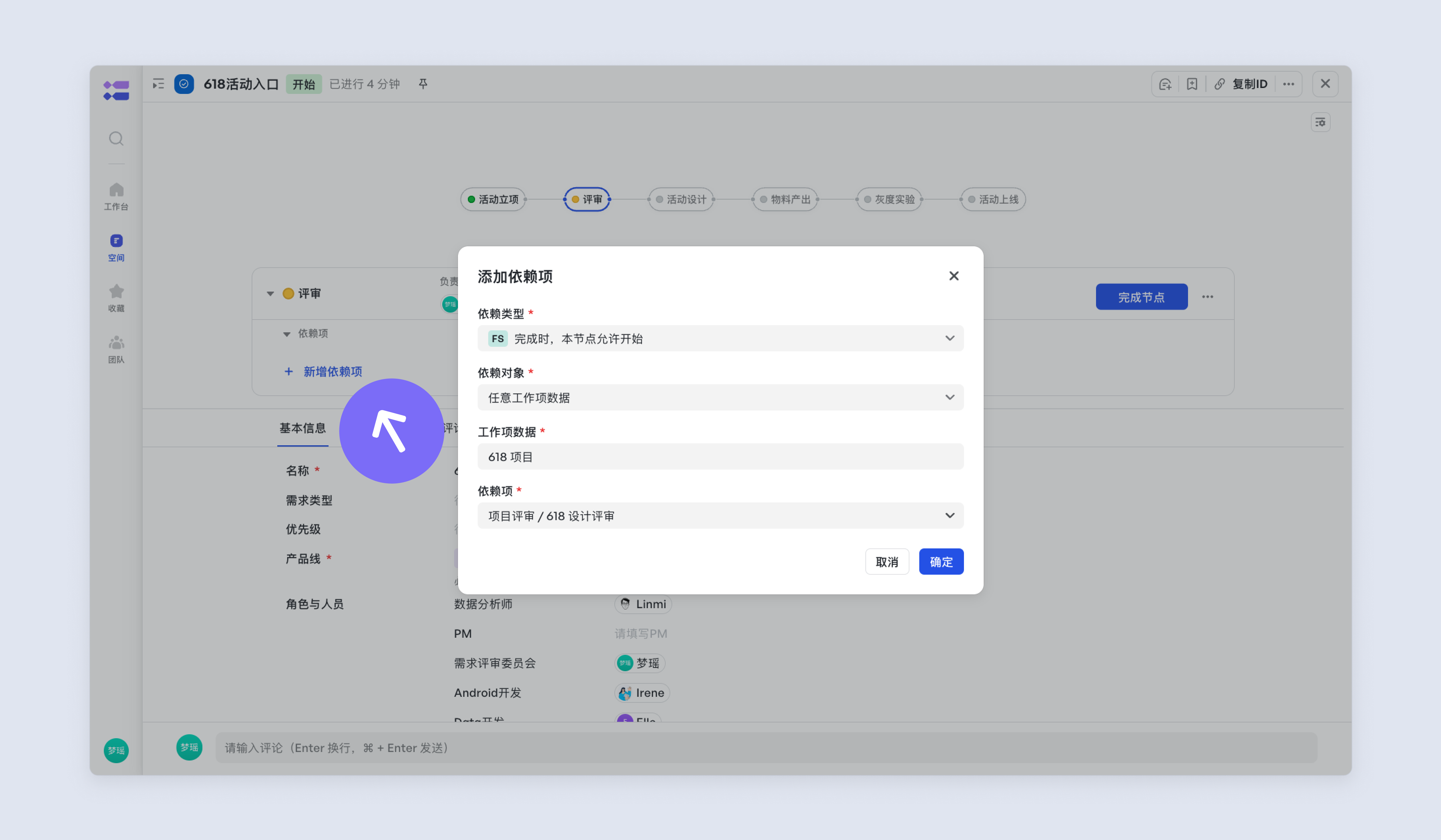Click the 618活动入口 title
Image resolution: width=1441 pixels, height=840 pixels.
coord(241,84)
